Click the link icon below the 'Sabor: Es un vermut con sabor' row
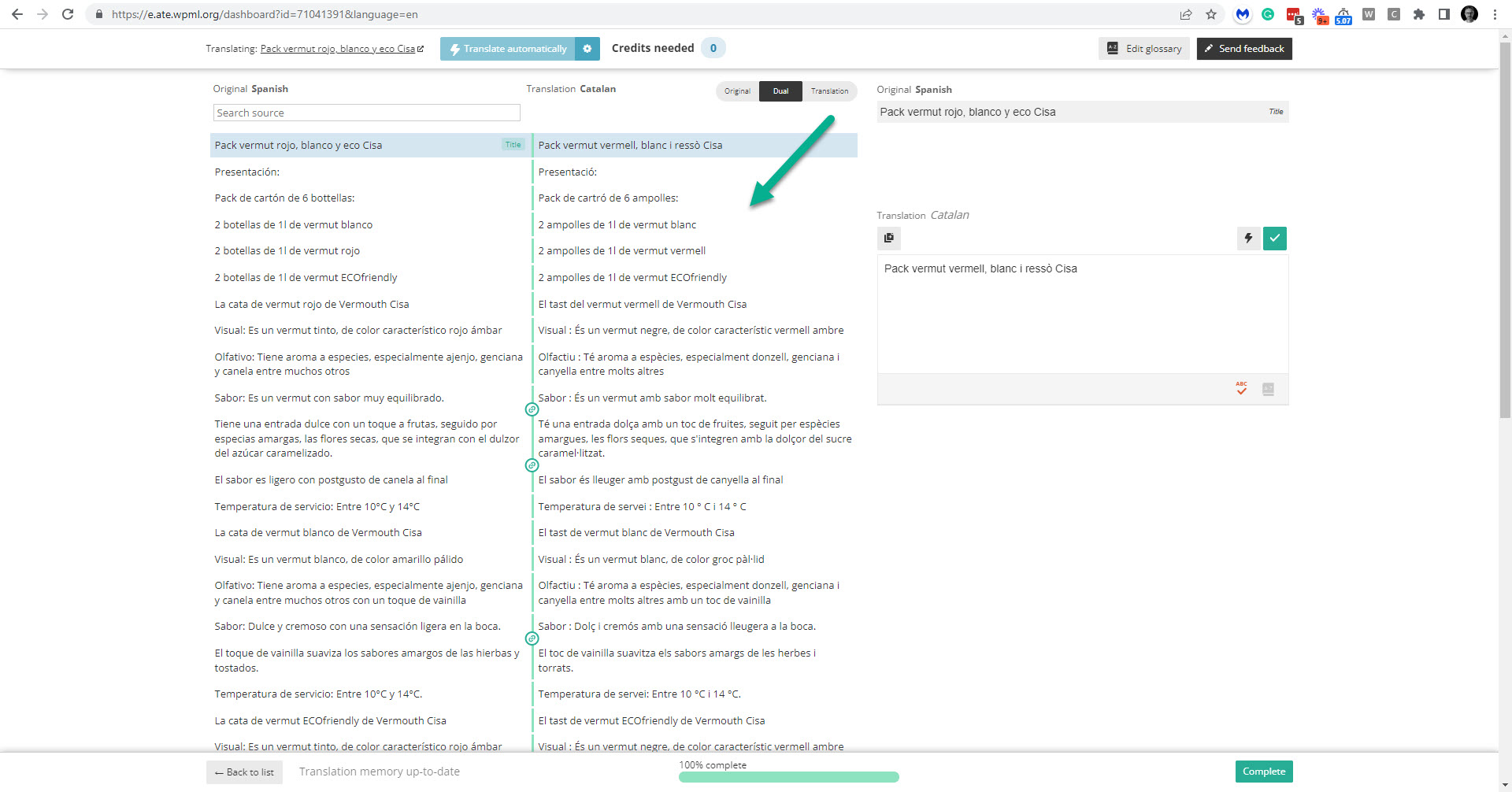This screenshot has width=1512, height=792. pos(532,409)
